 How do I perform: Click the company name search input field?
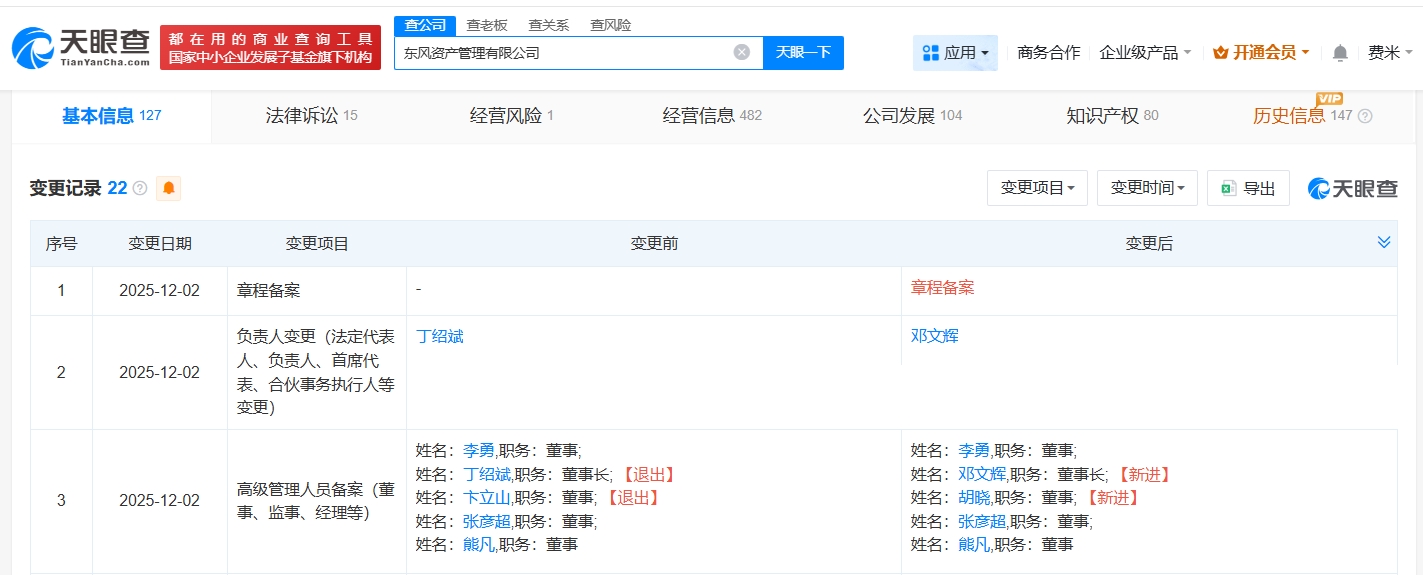(x=560, y=52)
